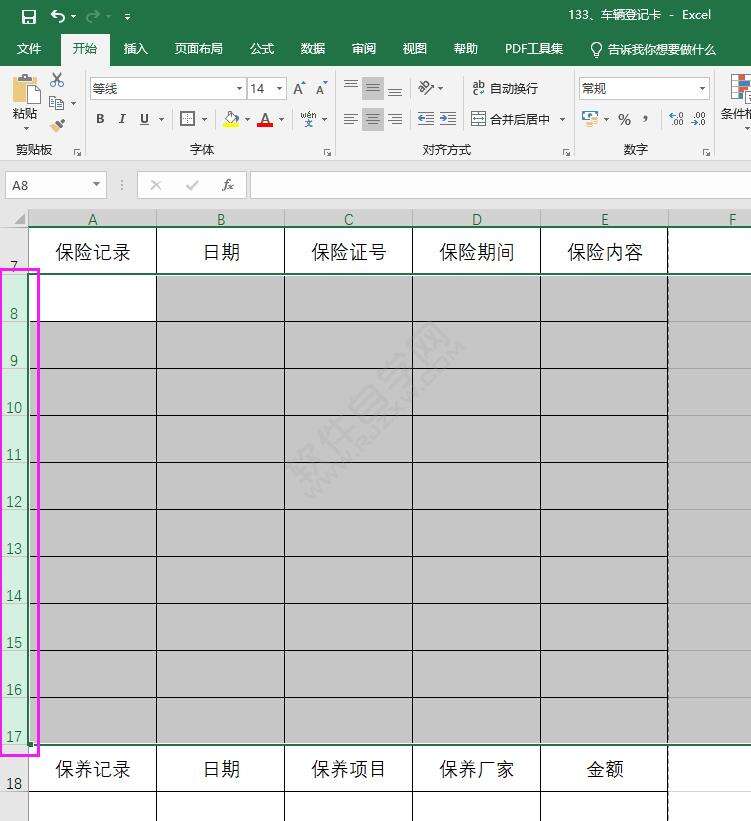Click the comma style icon

[646, 119]
